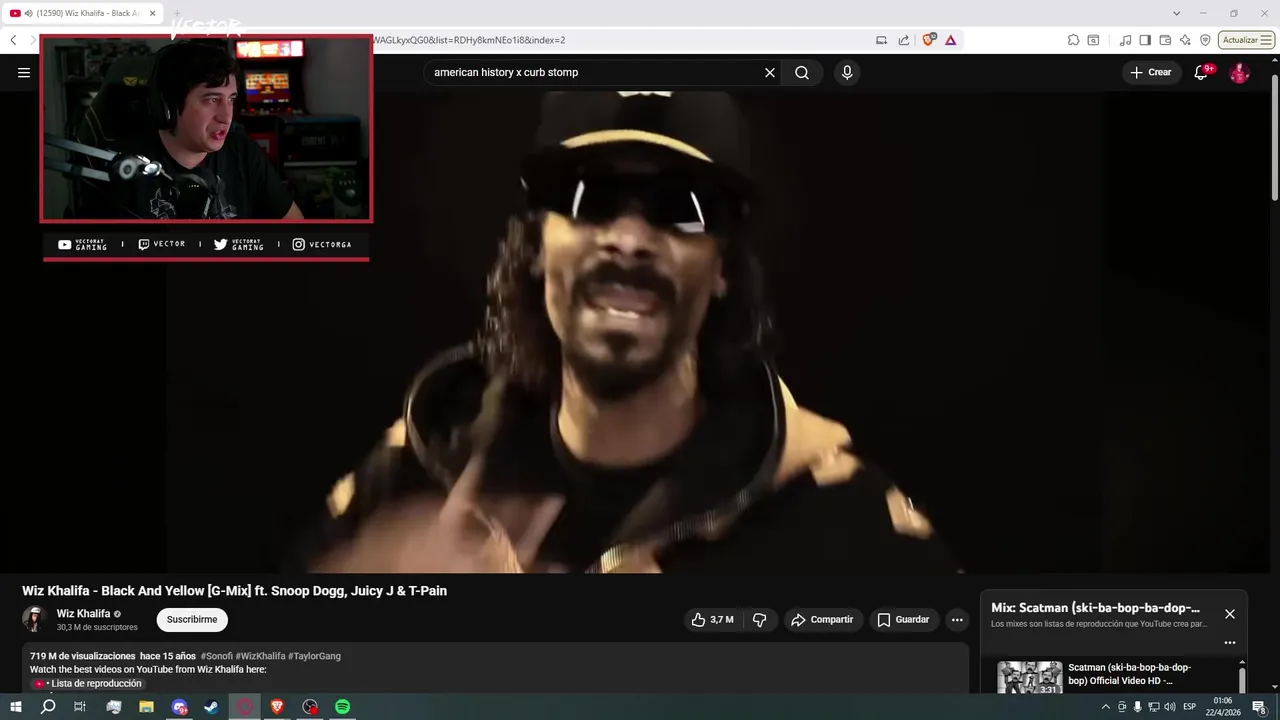Open File Explorer from taskbar
Viewport: 1280px width, 720px height.
(x=146, y=707)
